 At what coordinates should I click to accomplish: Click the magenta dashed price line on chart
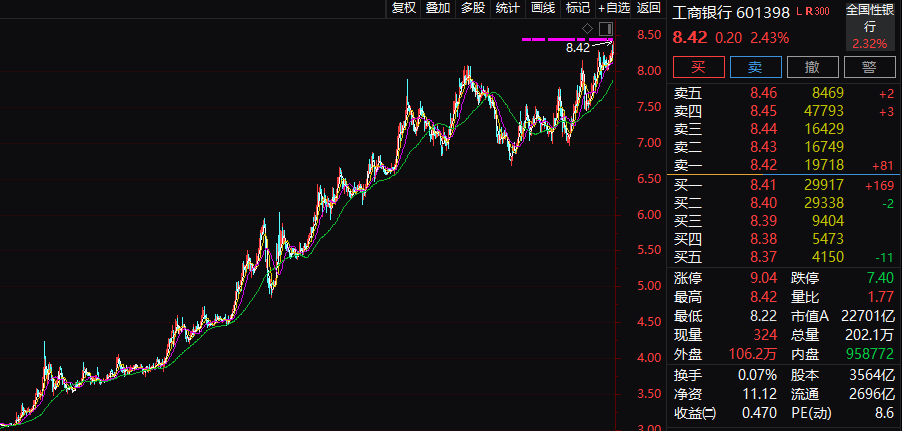(x=567, y=40)
